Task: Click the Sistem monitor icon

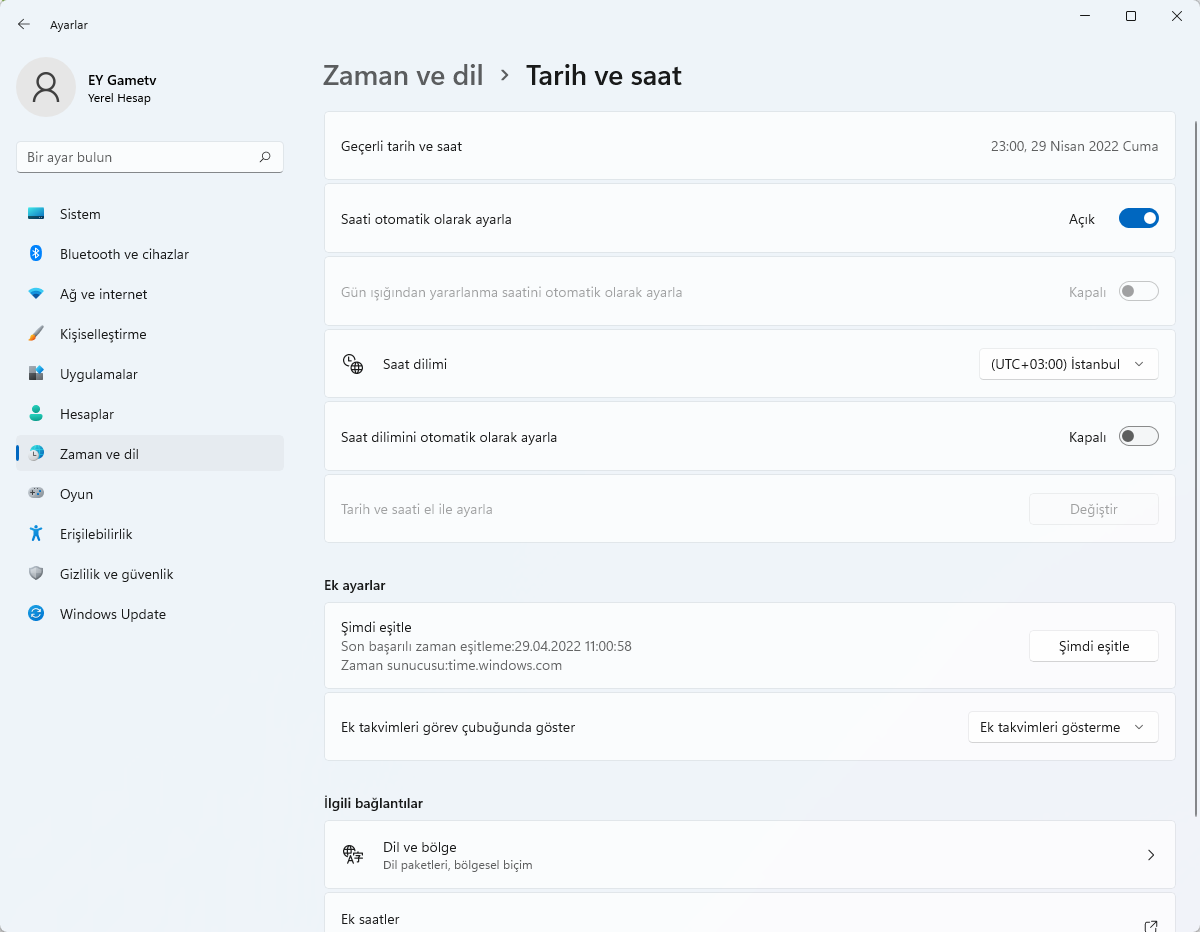Action: (x=36, y=214)
